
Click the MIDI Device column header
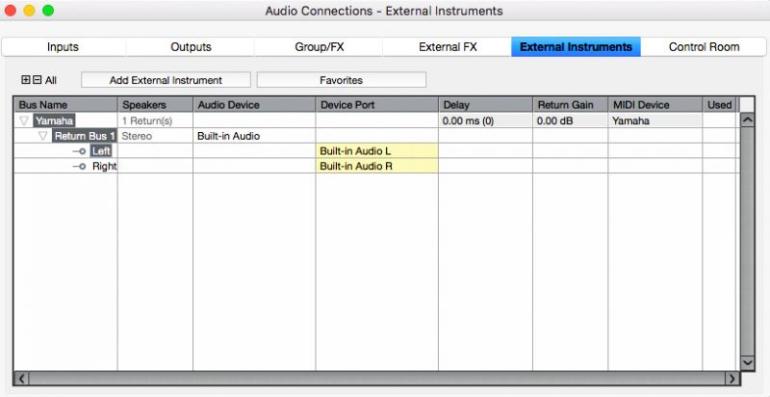[655, 105]
